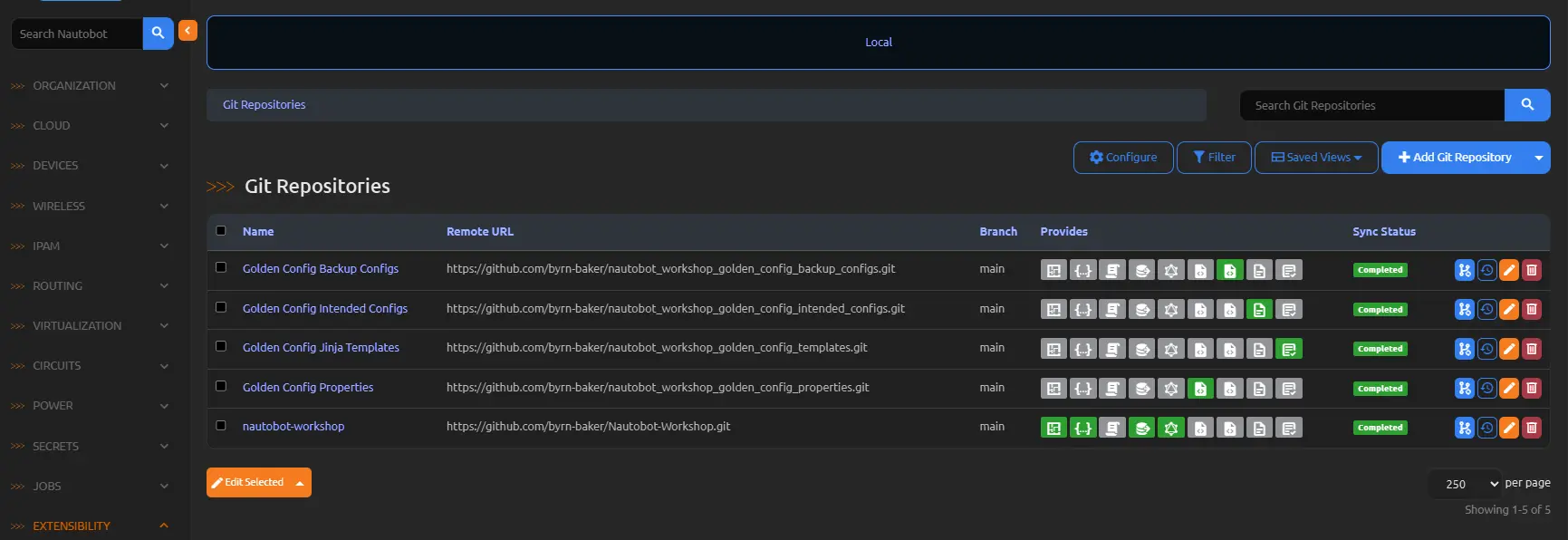View changelog for Golden Config Jinja Templates
Viewport: 1568px width, 540px height.
[1486, 349]
